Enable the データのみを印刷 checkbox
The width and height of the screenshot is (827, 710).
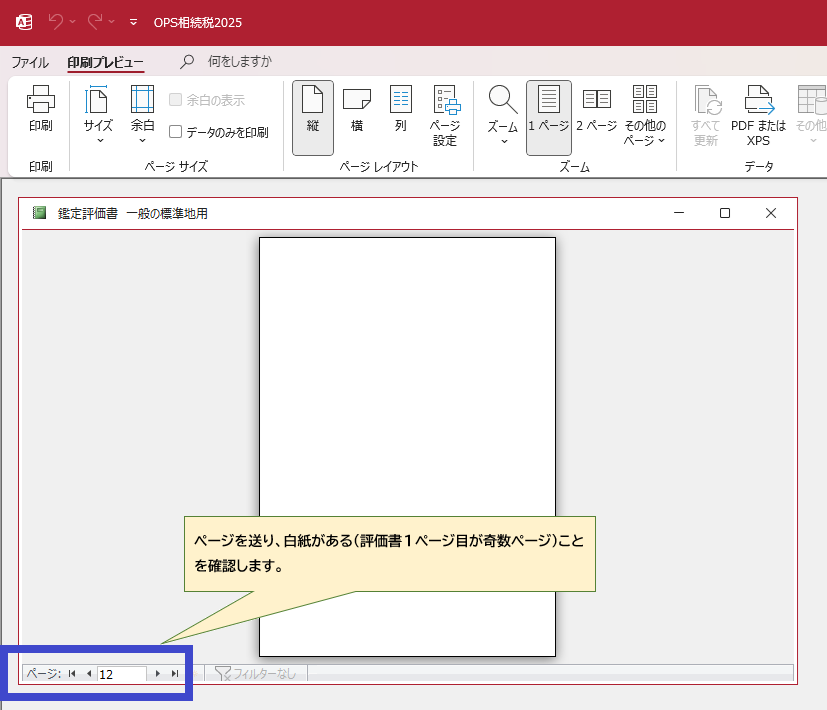click(176, 131)
